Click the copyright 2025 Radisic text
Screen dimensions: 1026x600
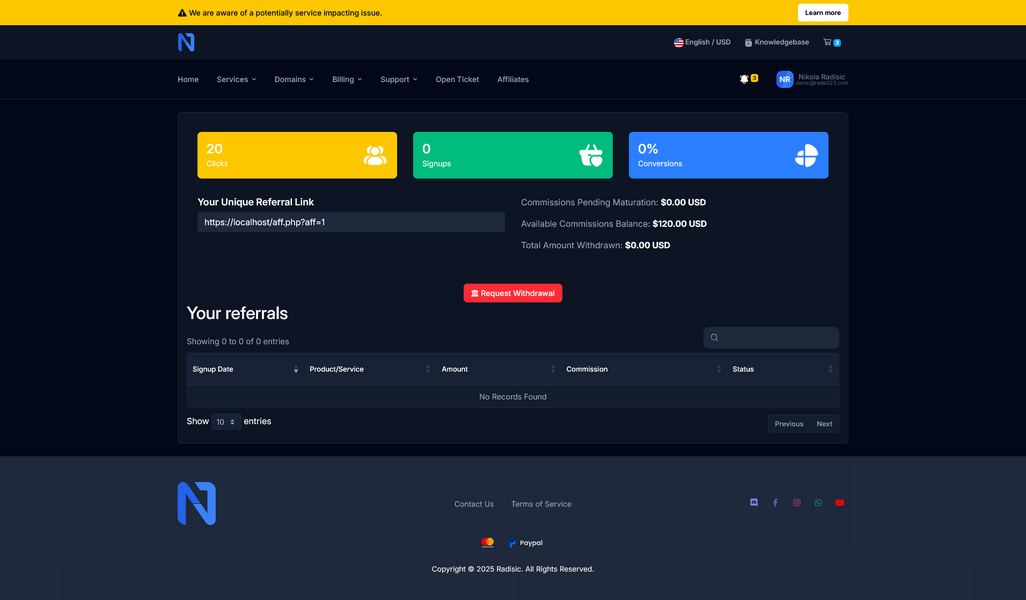click(x=513, y=569)
